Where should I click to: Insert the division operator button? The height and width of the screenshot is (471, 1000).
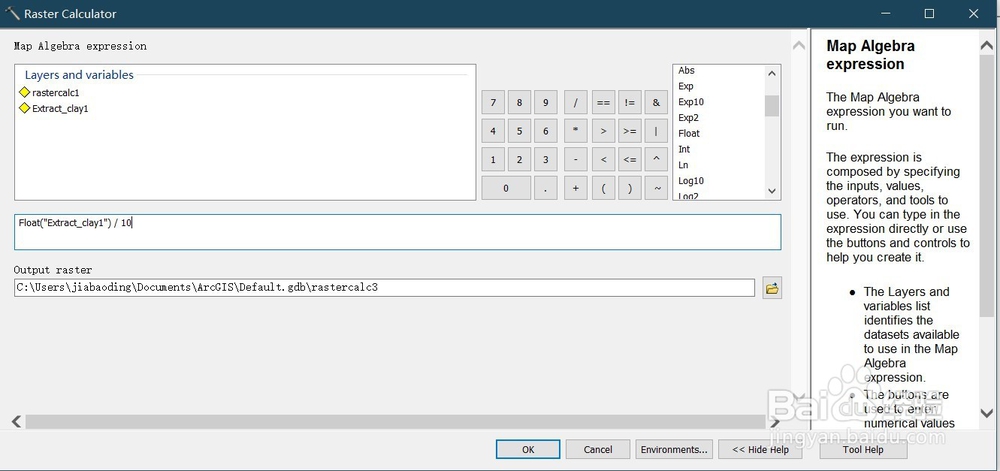[576, 102]
